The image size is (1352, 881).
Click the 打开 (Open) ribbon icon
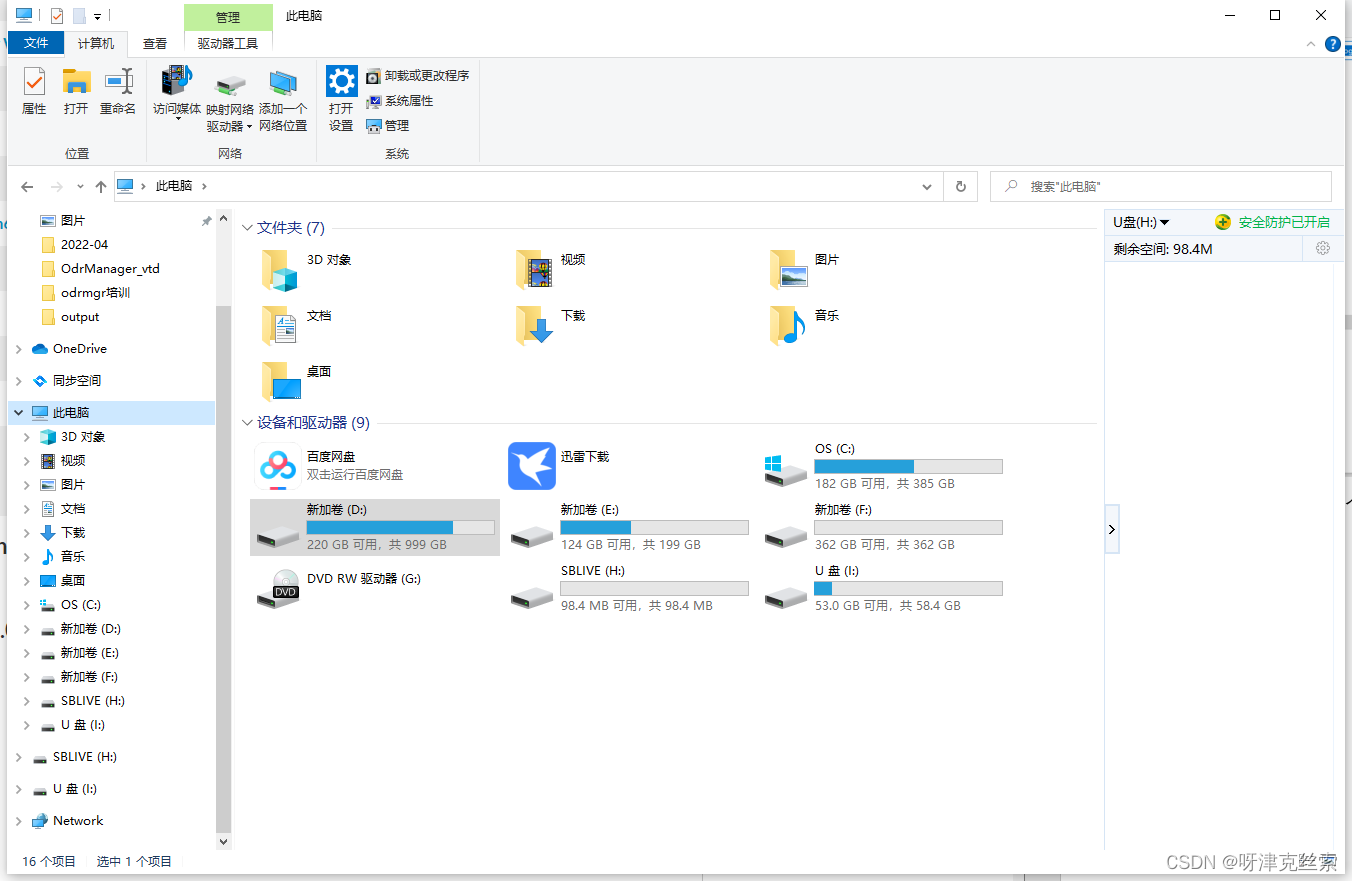tap(76, 91)
